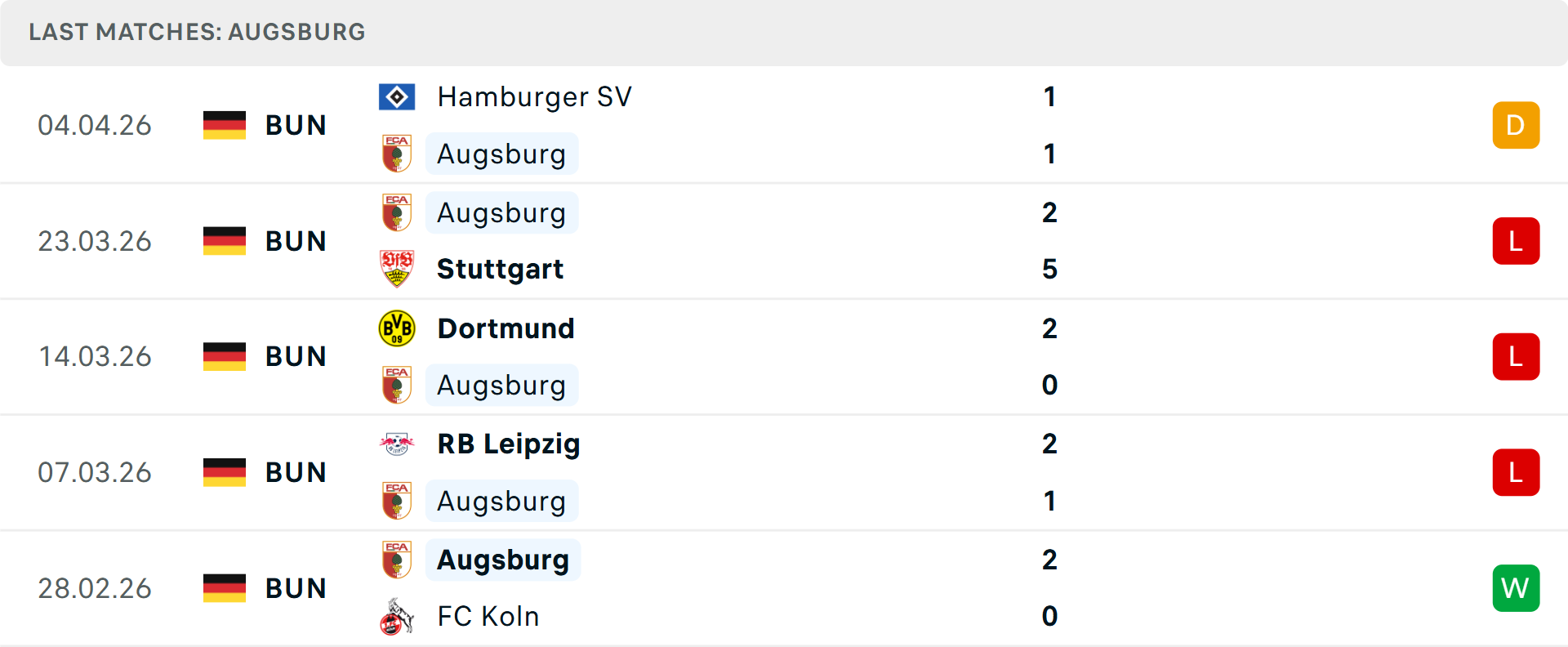This screenshot has height=647, width=1568.
Task: Click the green W win result badge
Action: [1516, 587]
